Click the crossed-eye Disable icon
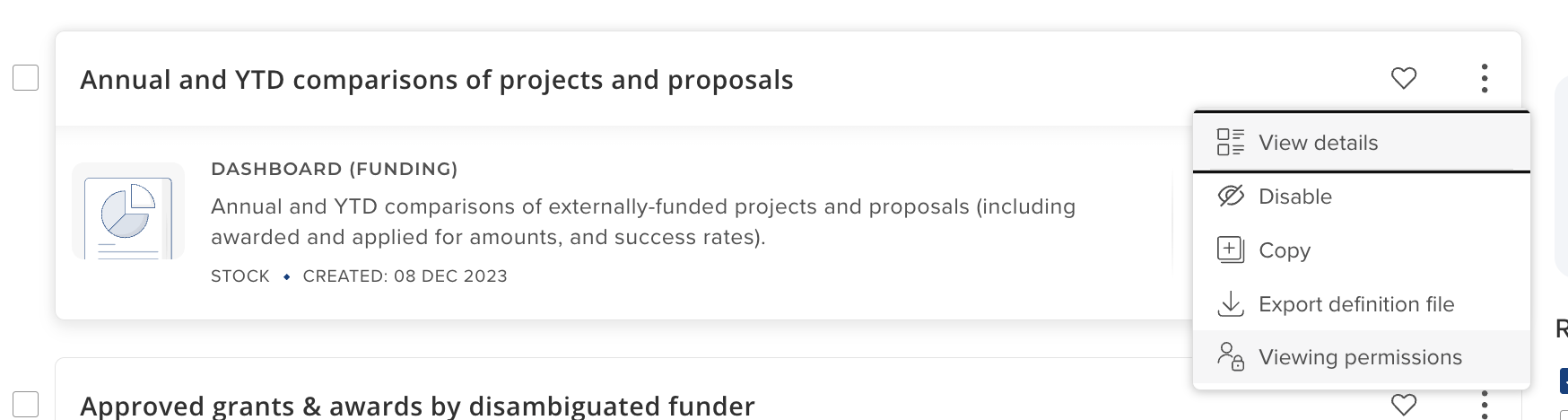 pos(1230,196)
